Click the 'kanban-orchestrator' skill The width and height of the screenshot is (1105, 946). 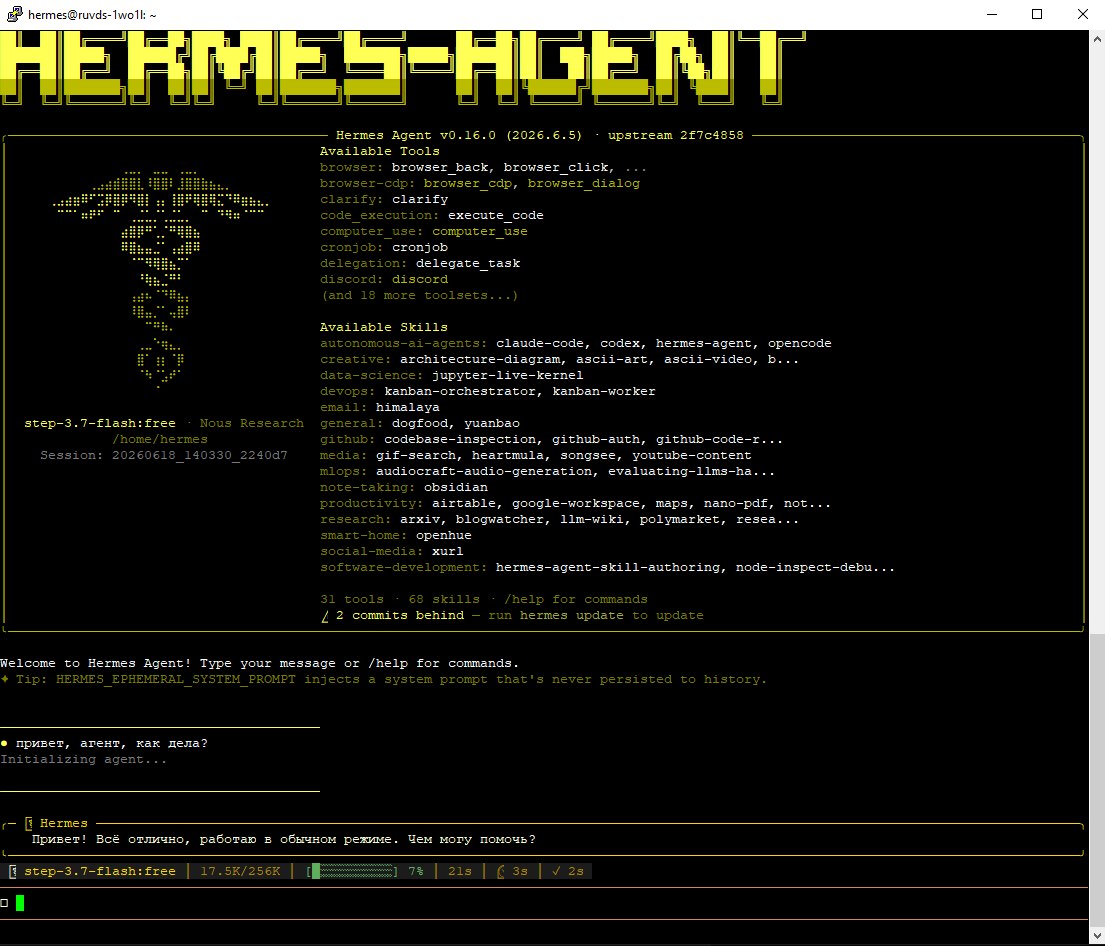point(459,391)
